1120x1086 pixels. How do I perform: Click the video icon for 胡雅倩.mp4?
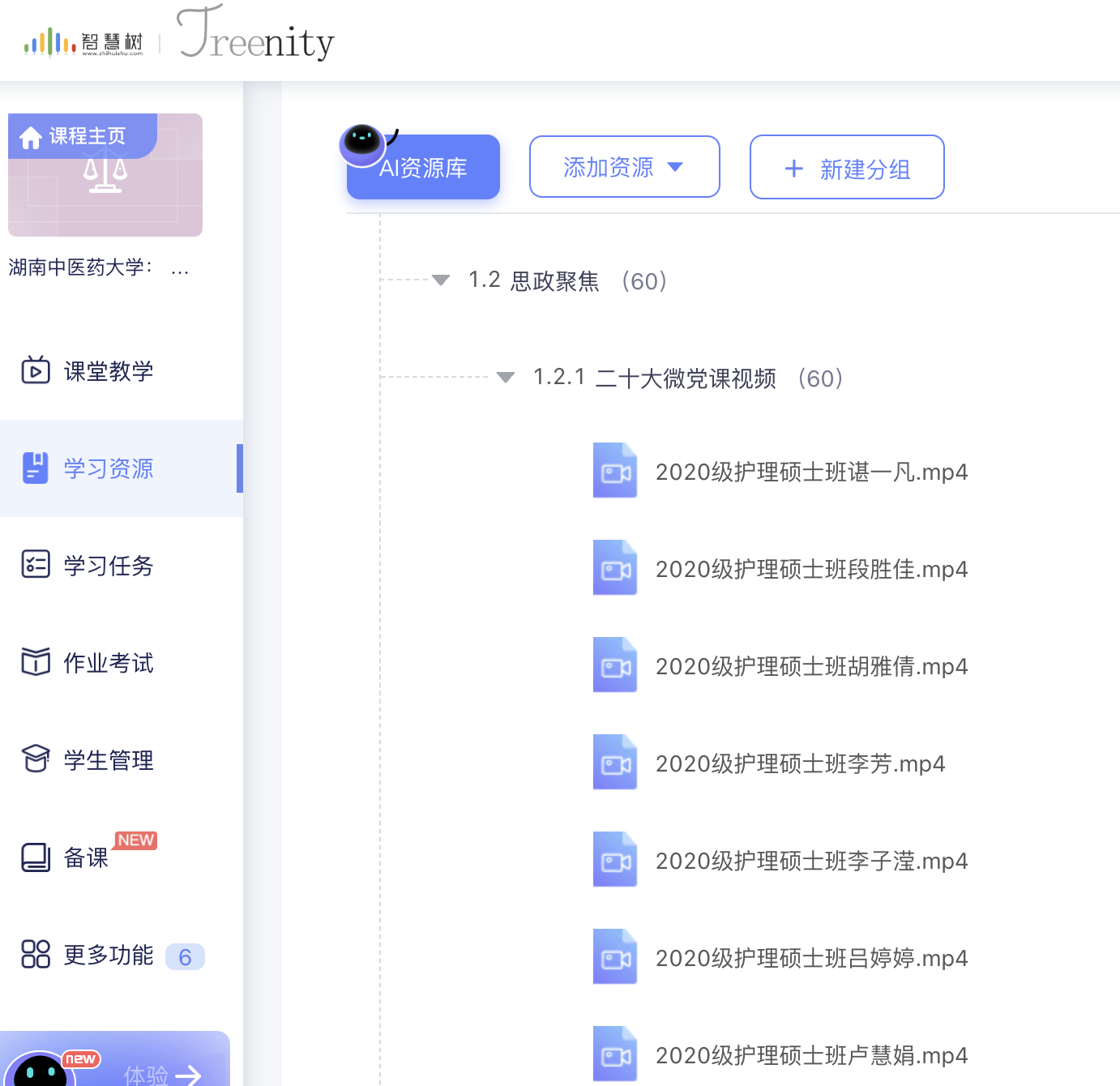(615, 665)
